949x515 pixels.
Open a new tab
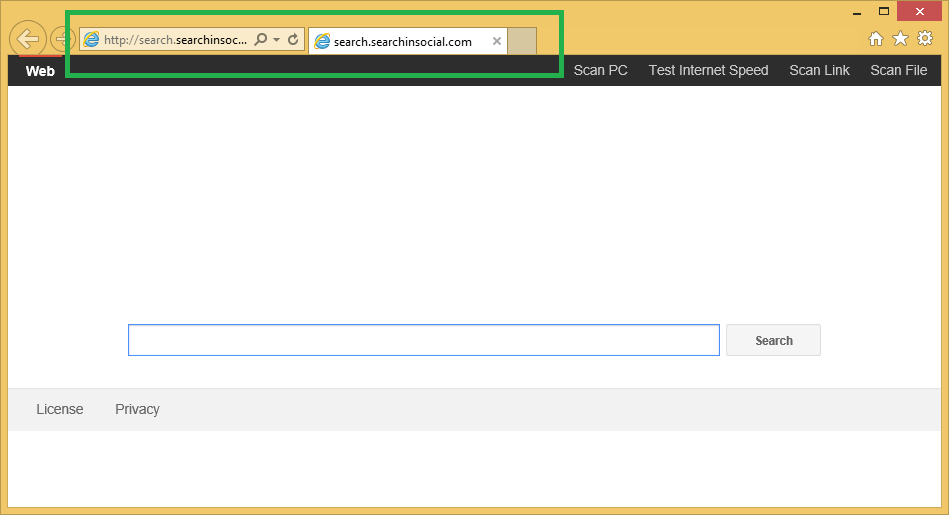click(x=522, y=42)
